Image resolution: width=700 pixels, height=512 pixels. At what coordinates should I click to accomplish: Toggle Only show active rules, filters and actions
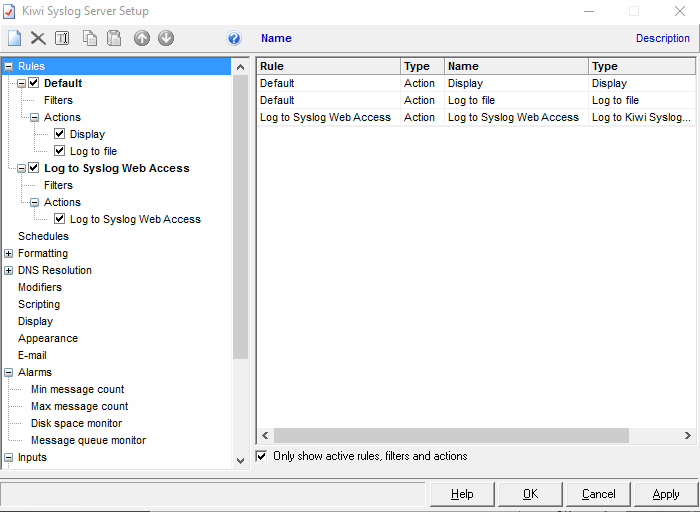point(262,456)
